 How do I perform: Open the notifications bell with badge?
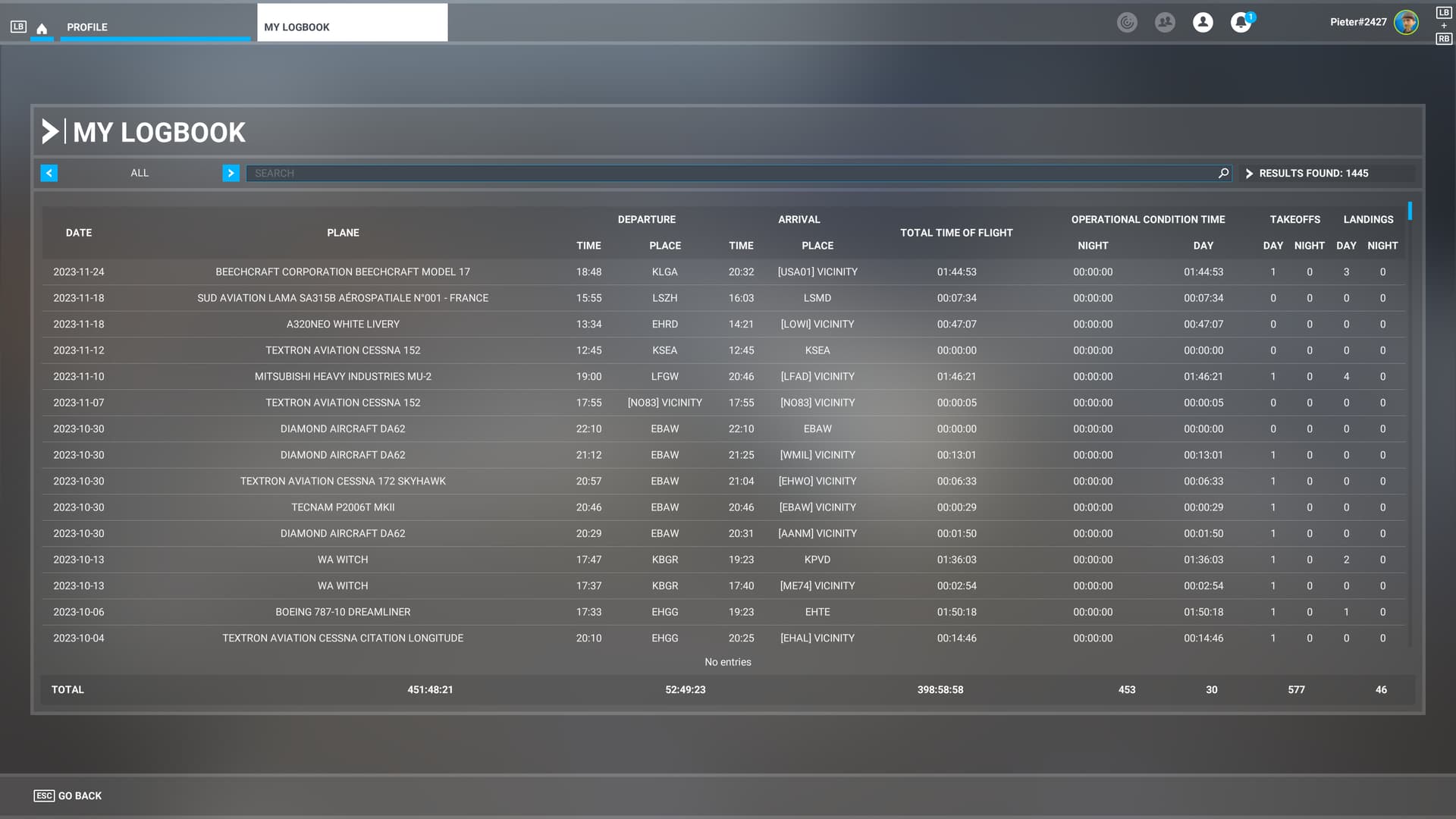[1239, 22]
